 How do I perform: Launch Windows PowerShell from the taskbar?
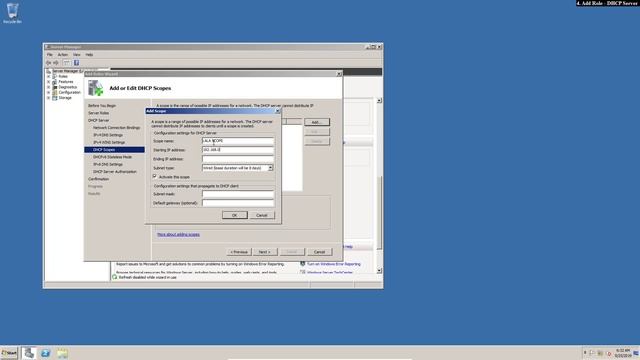coord(45,353)
